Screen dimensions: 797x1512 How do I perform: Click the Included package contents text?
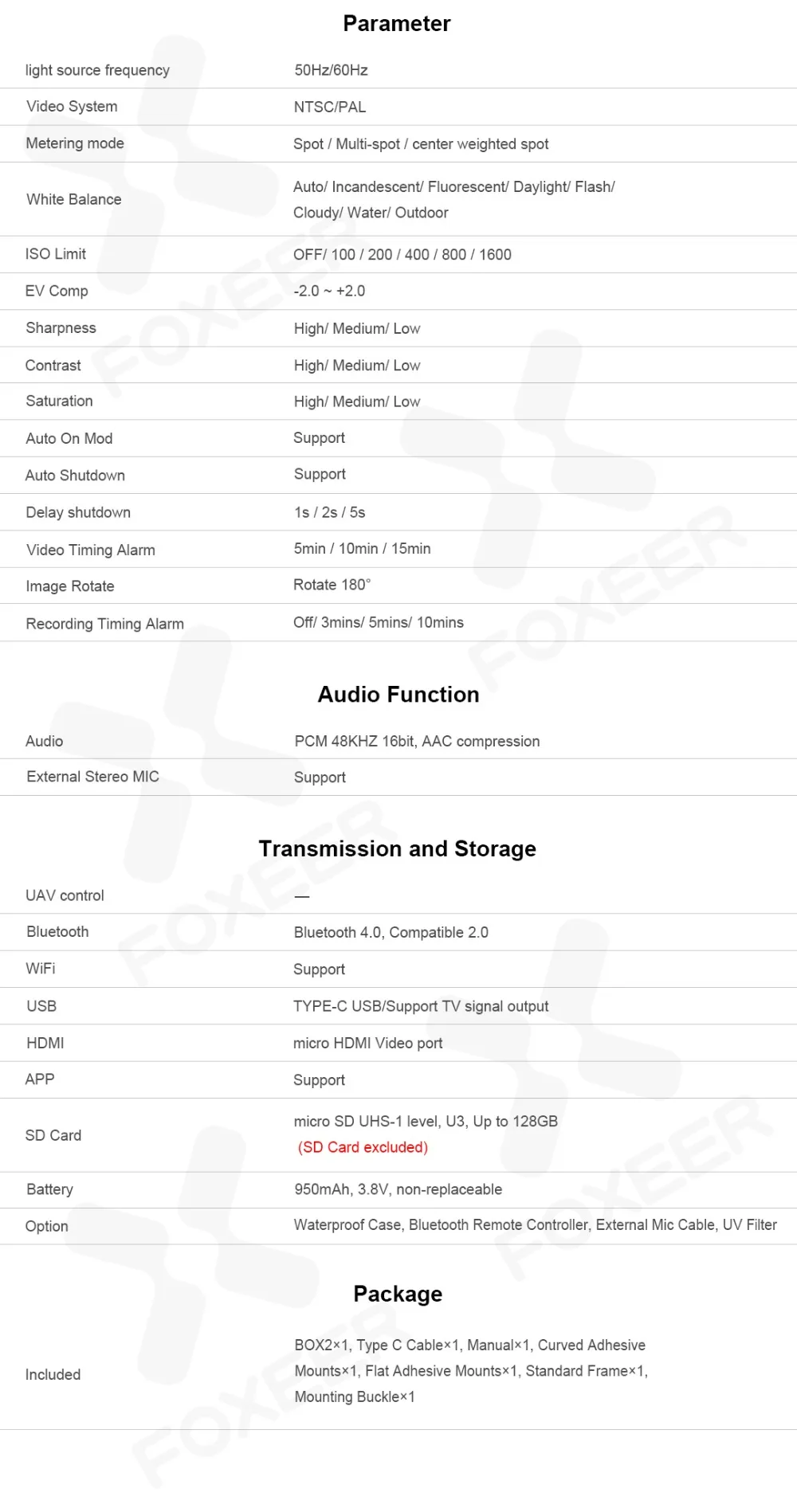click(471, 1371)
